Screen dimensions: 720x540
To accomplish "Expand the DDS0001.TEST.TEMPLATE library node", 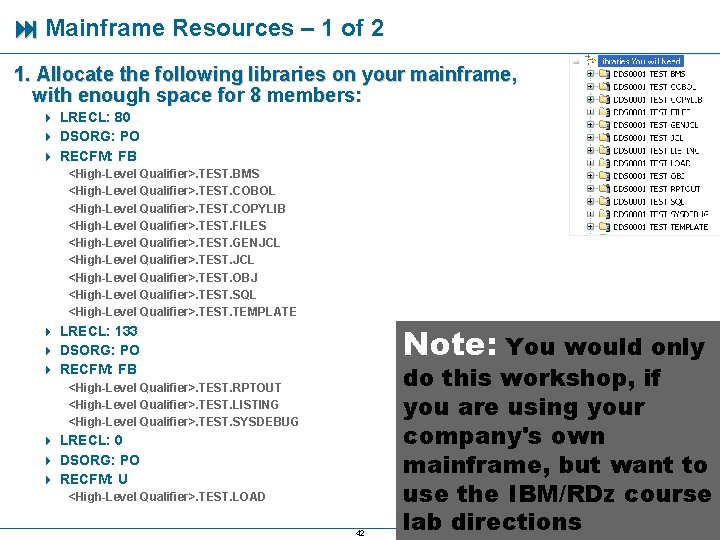I will click(x=591, y=227).
